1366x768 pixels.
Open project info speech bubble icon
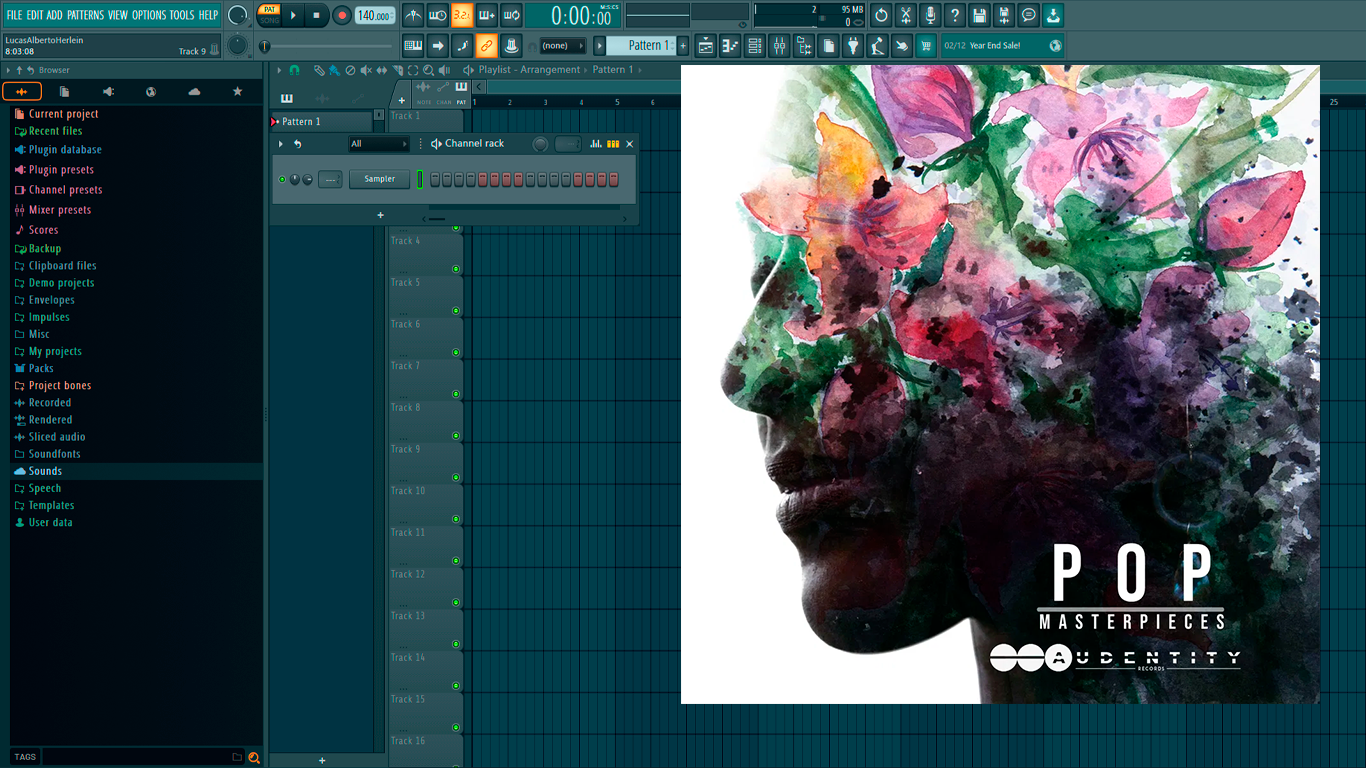point(1028,15)
